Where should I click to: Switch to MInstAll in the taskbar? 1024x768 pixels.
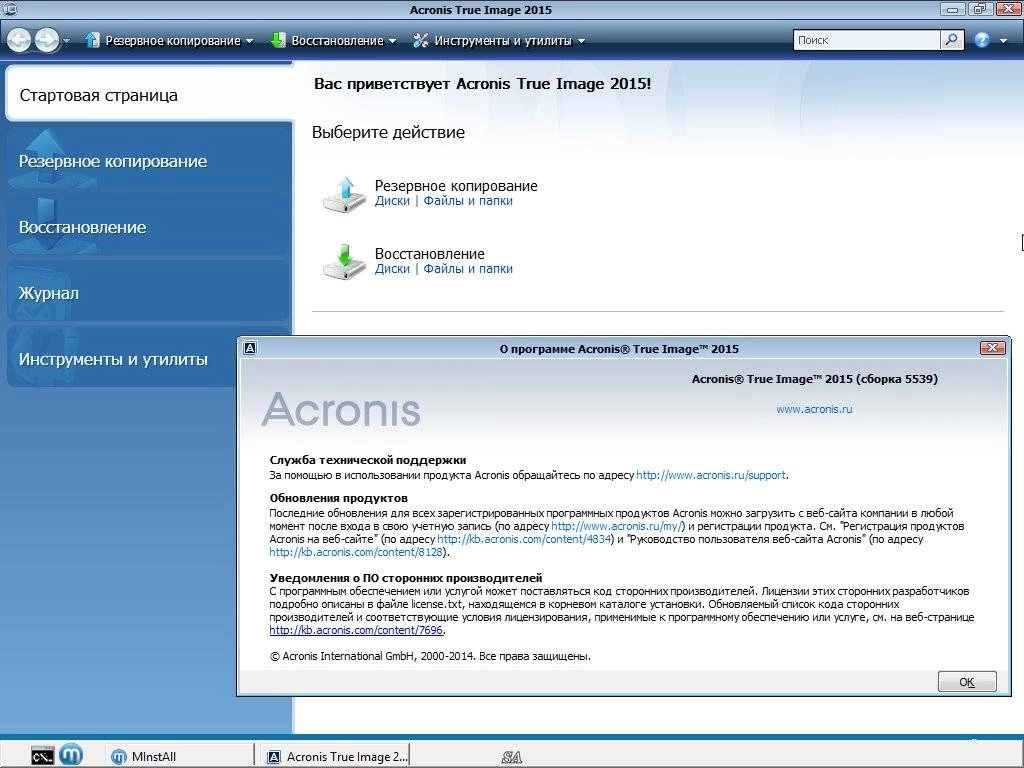180,756
